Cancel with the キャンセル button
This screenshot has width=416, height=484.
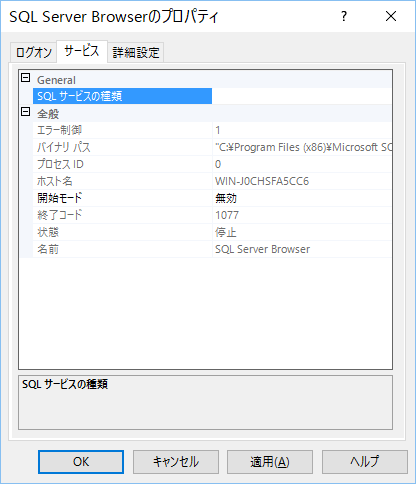point(176,462)
